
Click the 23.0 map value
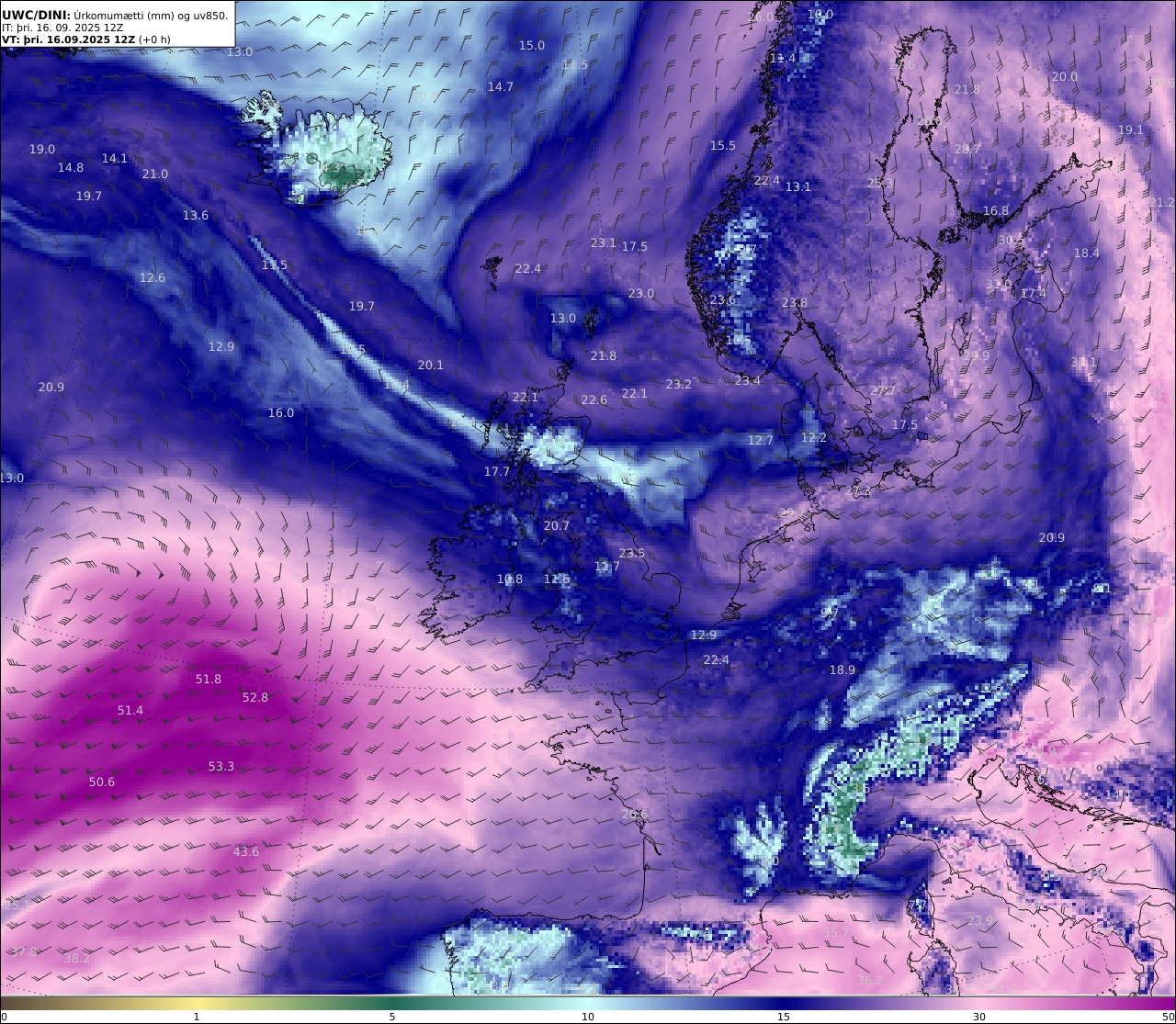[x=641, y=293]
